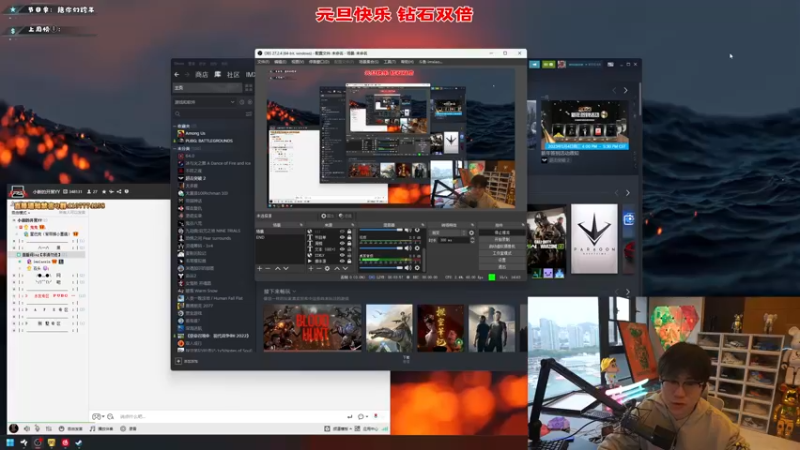Open the Steam account name dropdown
800x450 pixels.
click(585, 64)
